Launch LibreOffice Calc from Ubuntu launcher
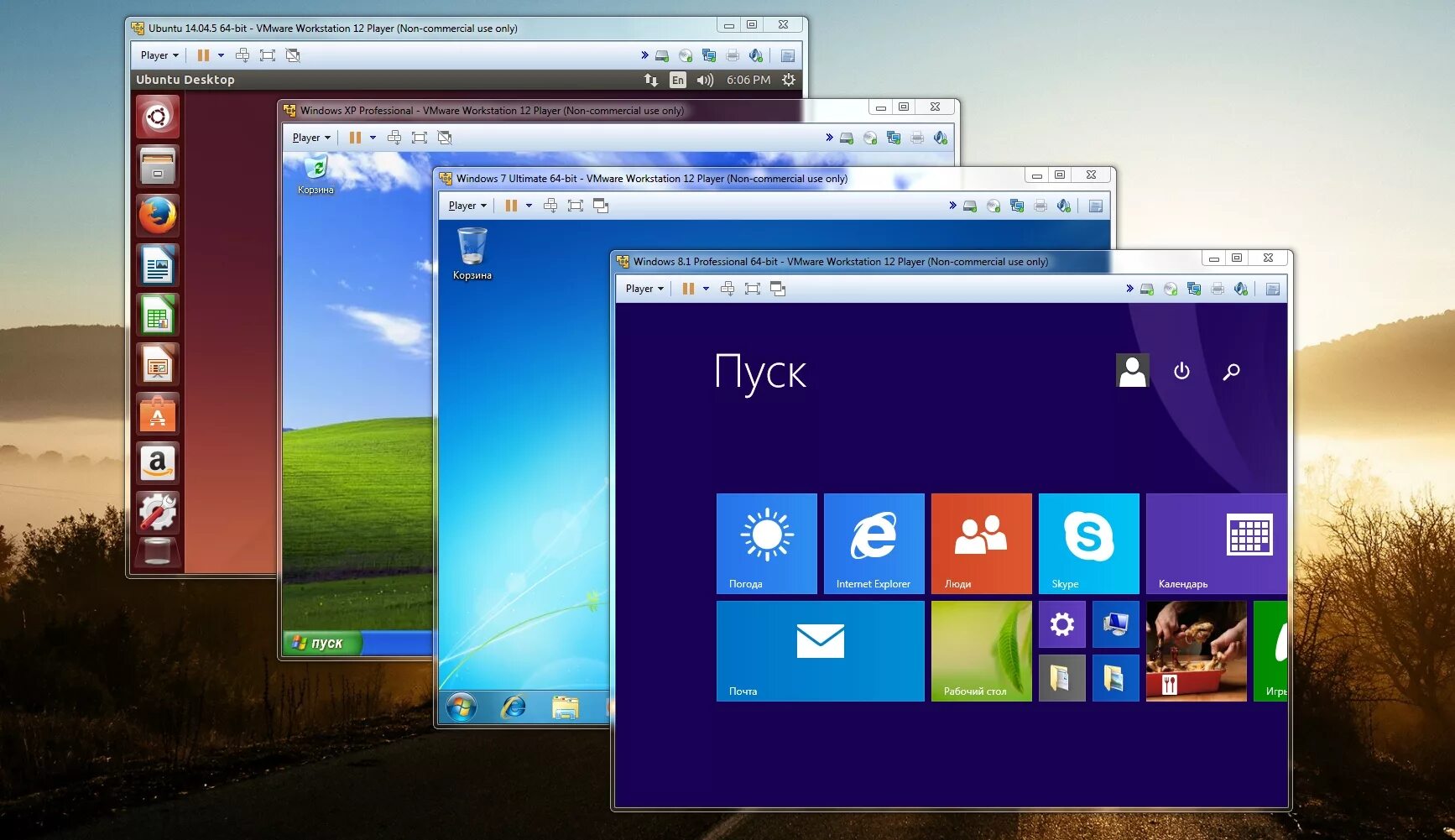 click(x=158, y=315)
